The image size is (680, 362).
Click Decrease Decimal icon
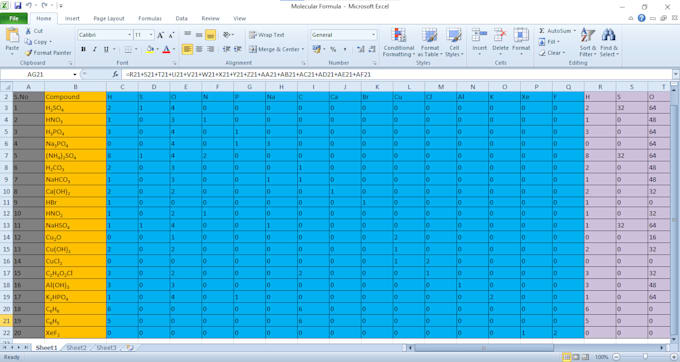tap(372, 49)
